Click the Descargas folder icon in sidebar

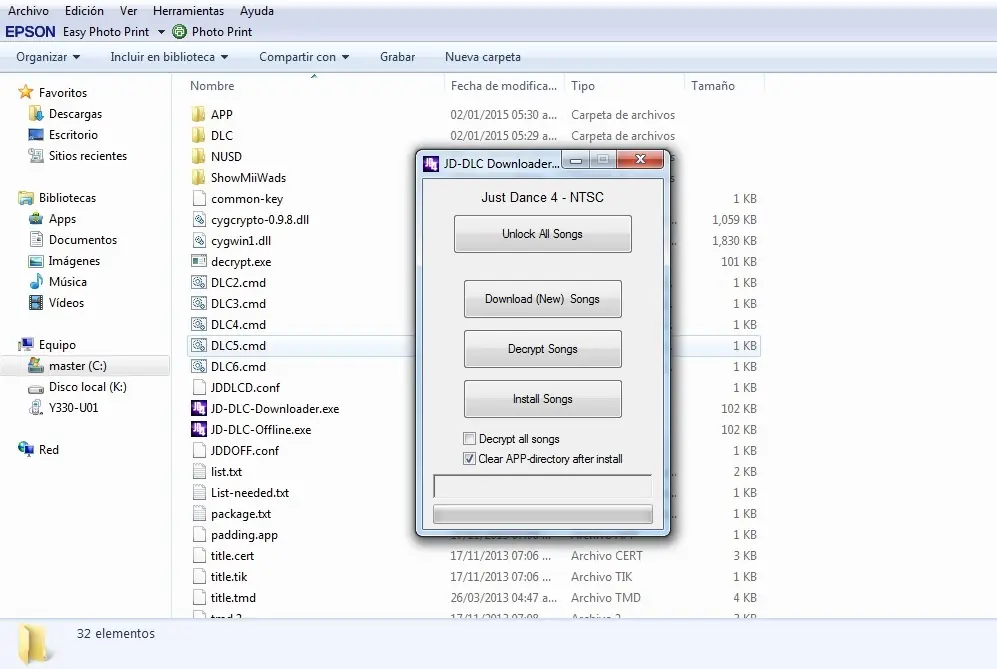(36, 114)
